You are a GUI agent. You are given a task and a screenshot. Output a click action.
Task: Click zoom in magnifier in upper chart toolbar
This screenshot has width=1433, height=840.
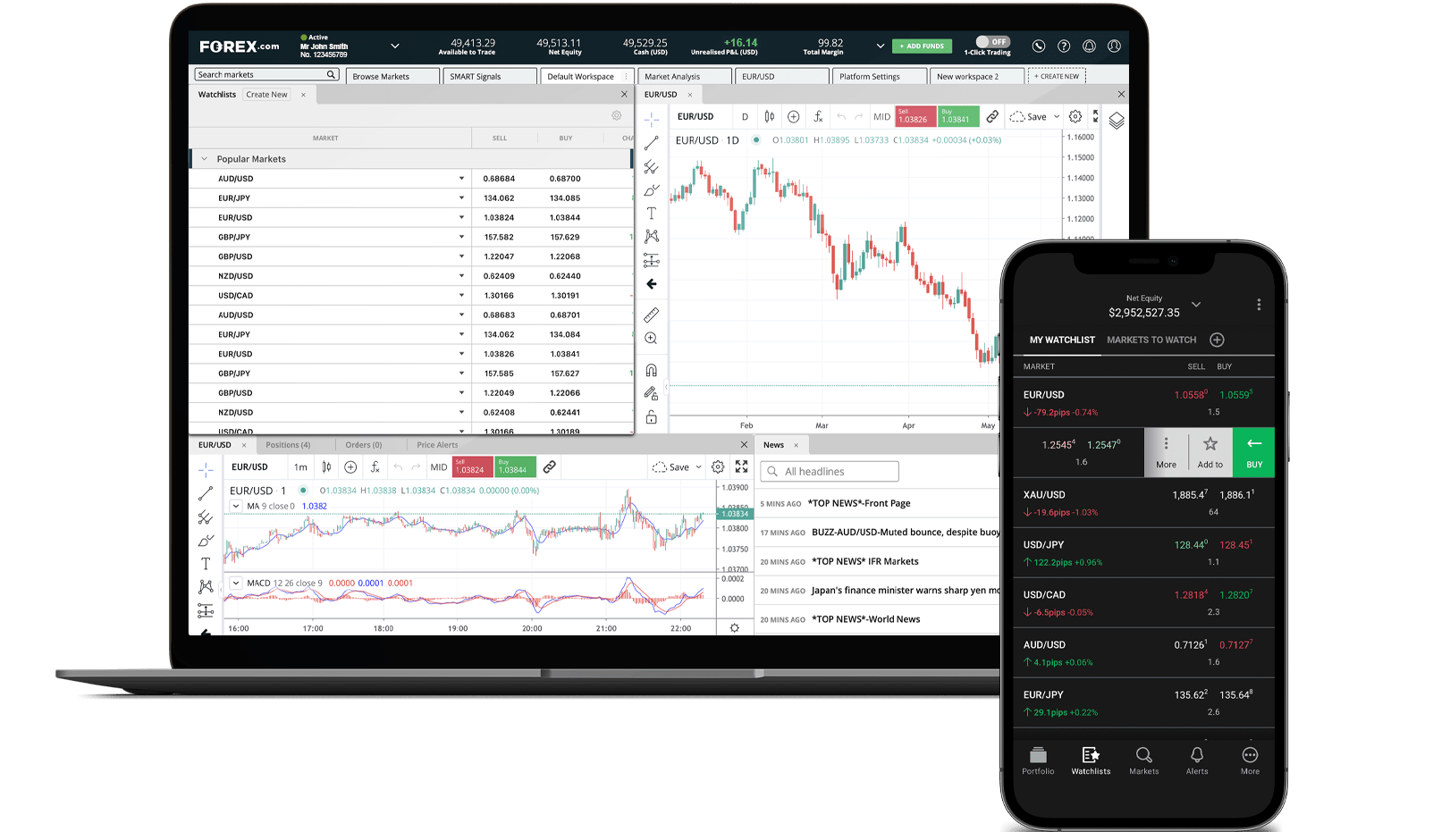pyautogui.click(x=652, y=339)
